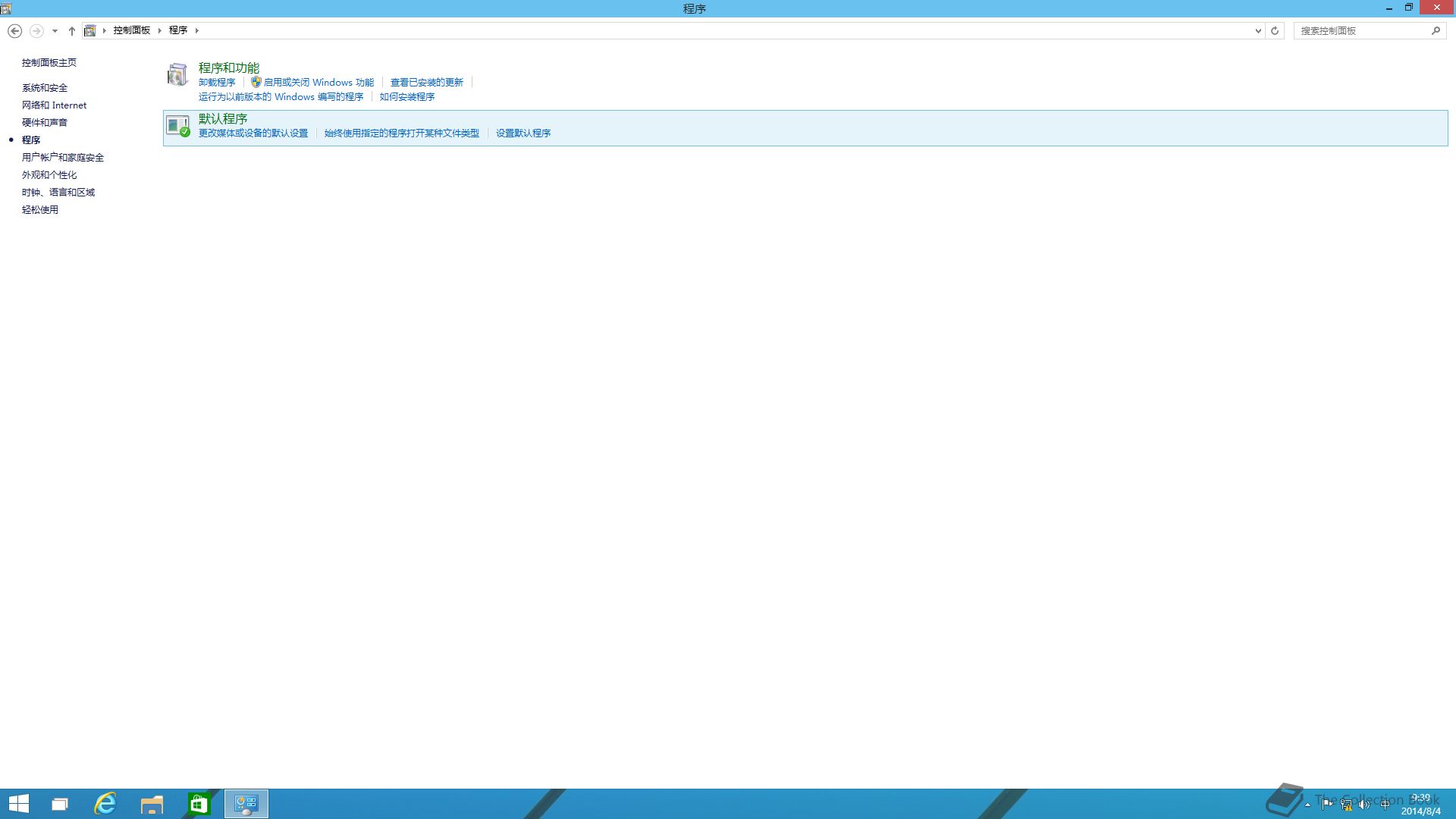
Task: Launch the Windows Store taskbar icon
Action: 199,804
